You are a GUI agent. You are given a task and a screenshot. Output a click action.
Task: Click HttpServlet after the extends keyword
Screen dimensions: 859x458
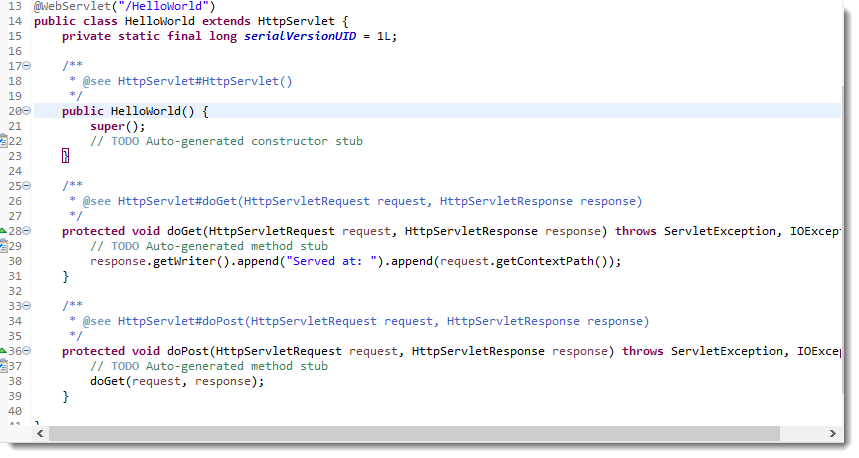[x=296, y=21]
